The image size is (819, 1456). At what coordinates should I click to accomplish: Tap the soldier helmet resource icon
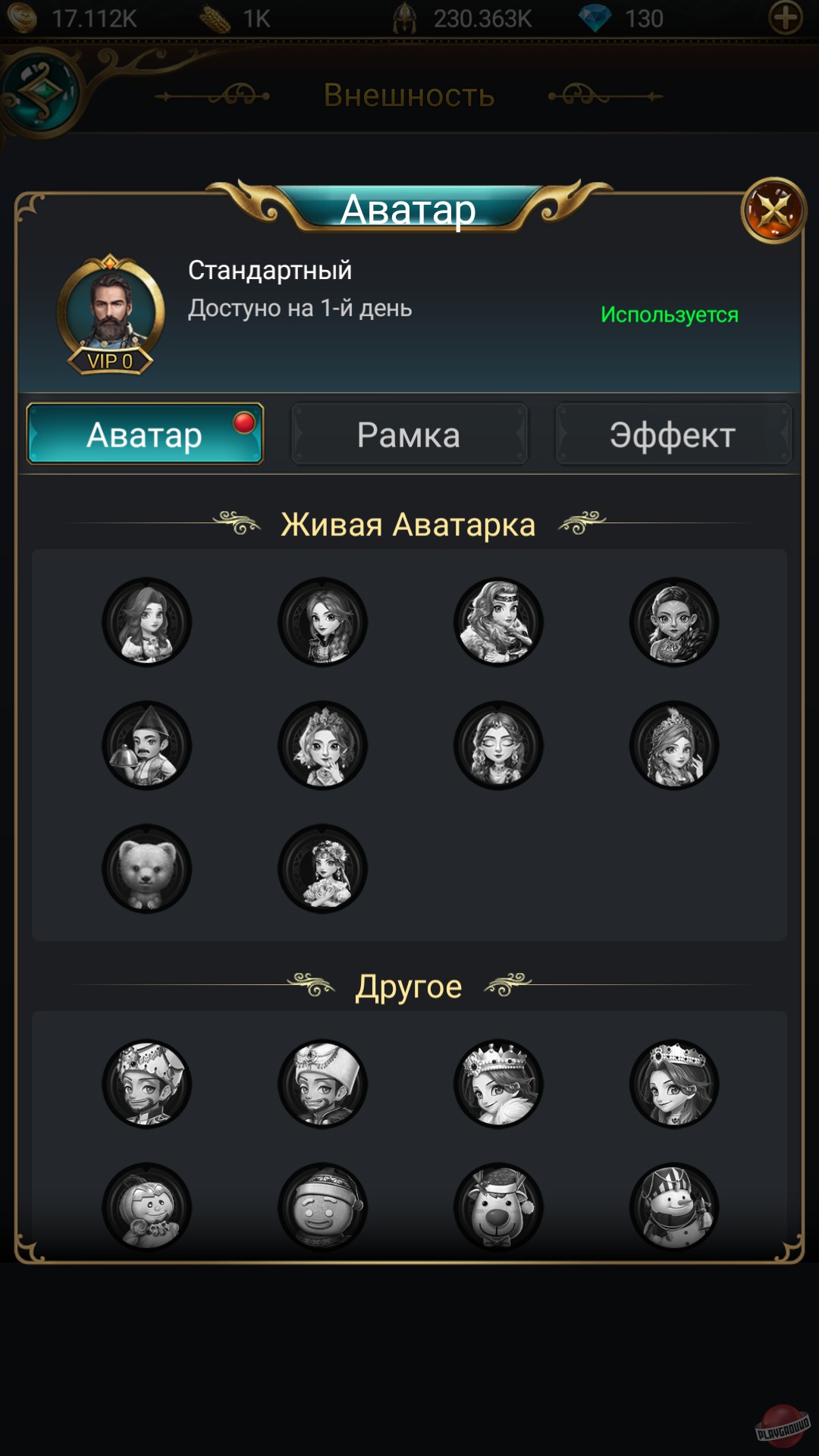[x=405, y=17]
